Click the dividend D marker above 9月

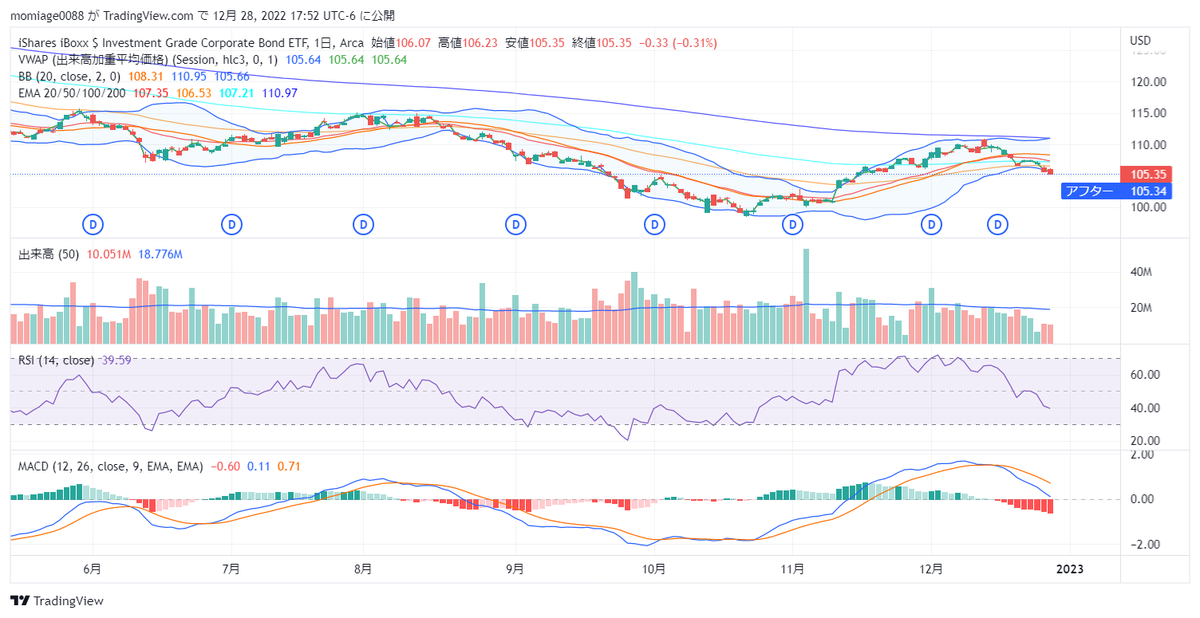point(515,225)
